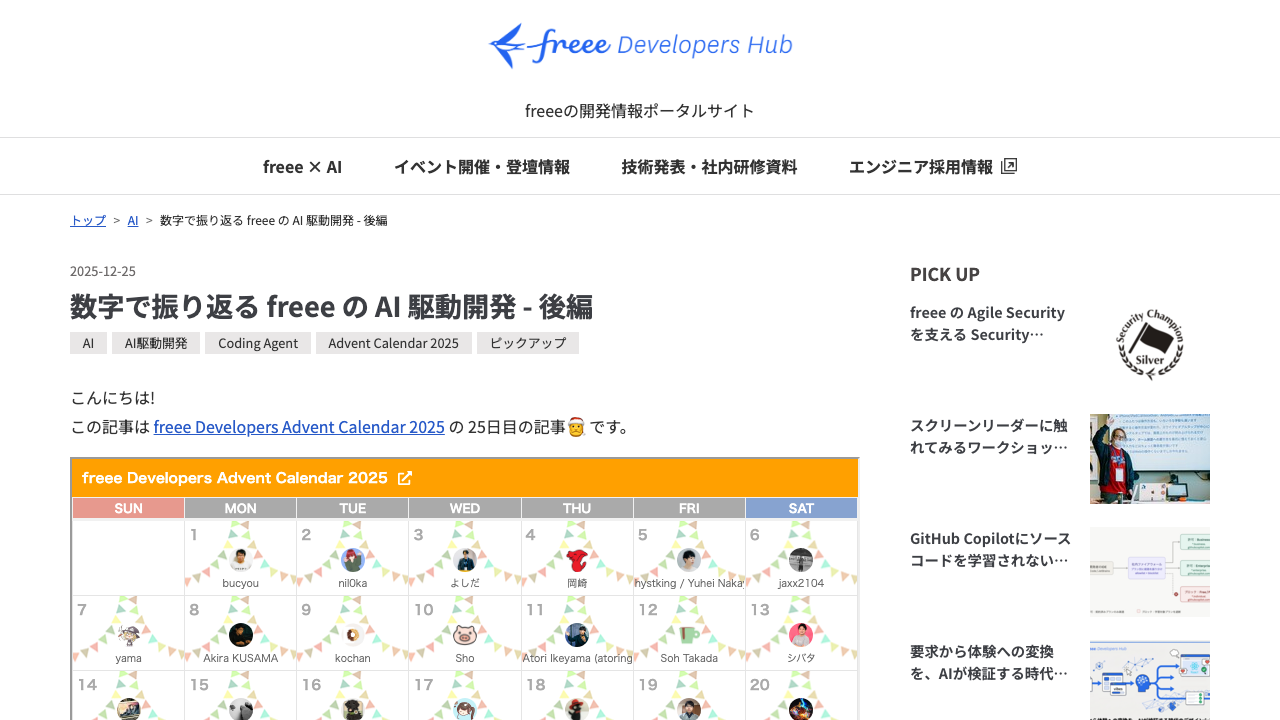Viewport: 1280px width, 720px height.
Task: Open イベント開催・登壇情報 menu item
Action: click(482, 167)
